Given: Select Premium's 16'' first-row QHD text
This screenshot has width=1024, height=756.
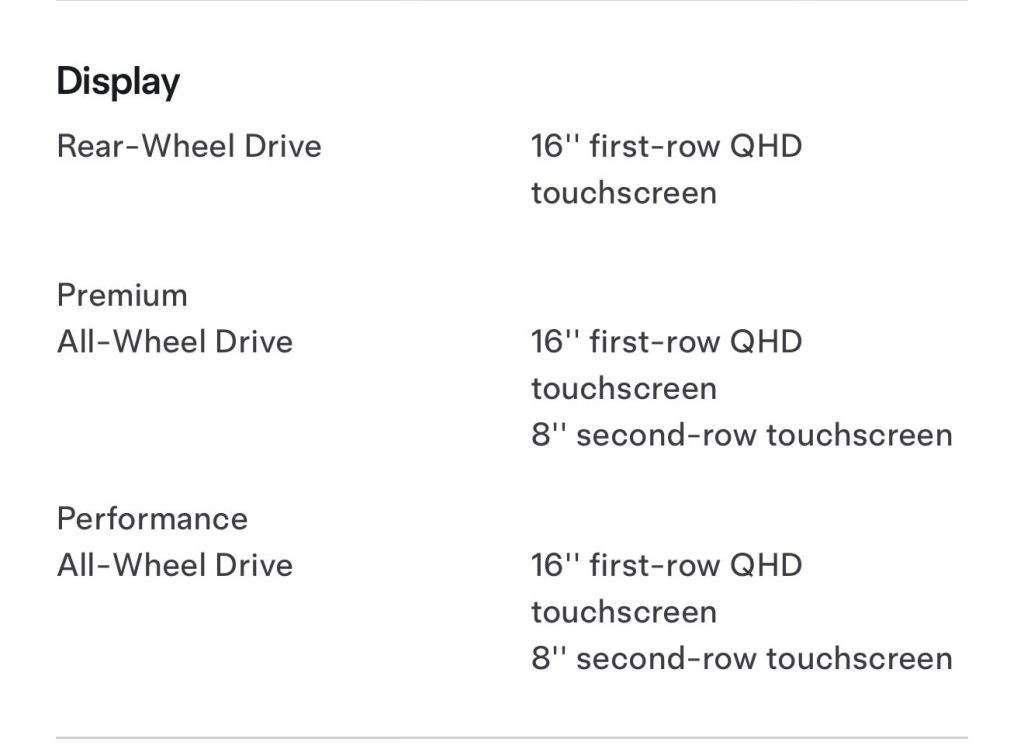Looking at the screenshot, I should 666,342.
